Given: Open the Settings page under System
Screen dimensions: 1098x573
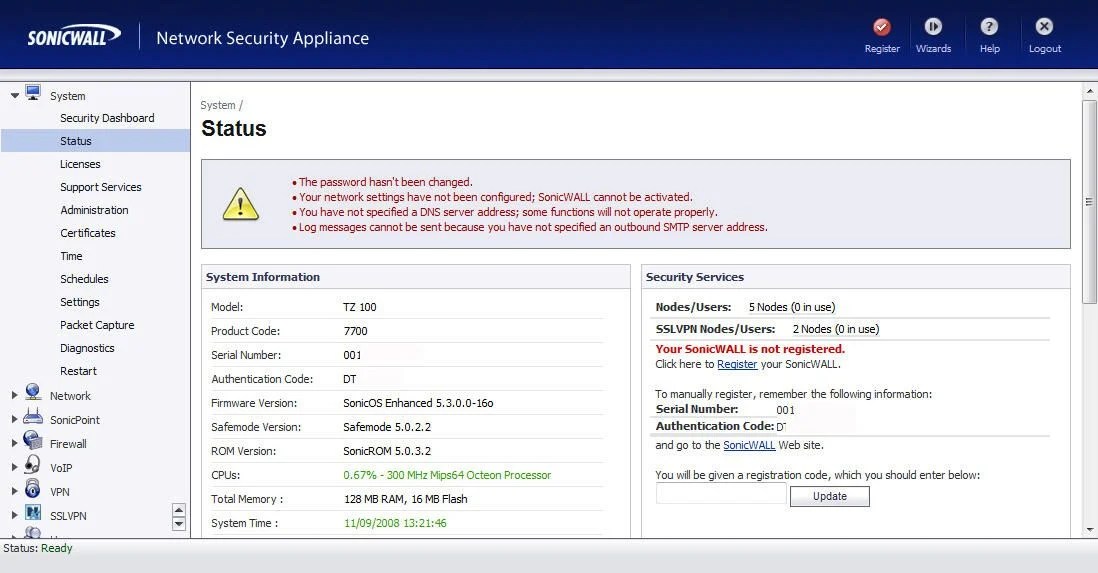Looking at the screenshot, I should (79, 302).
